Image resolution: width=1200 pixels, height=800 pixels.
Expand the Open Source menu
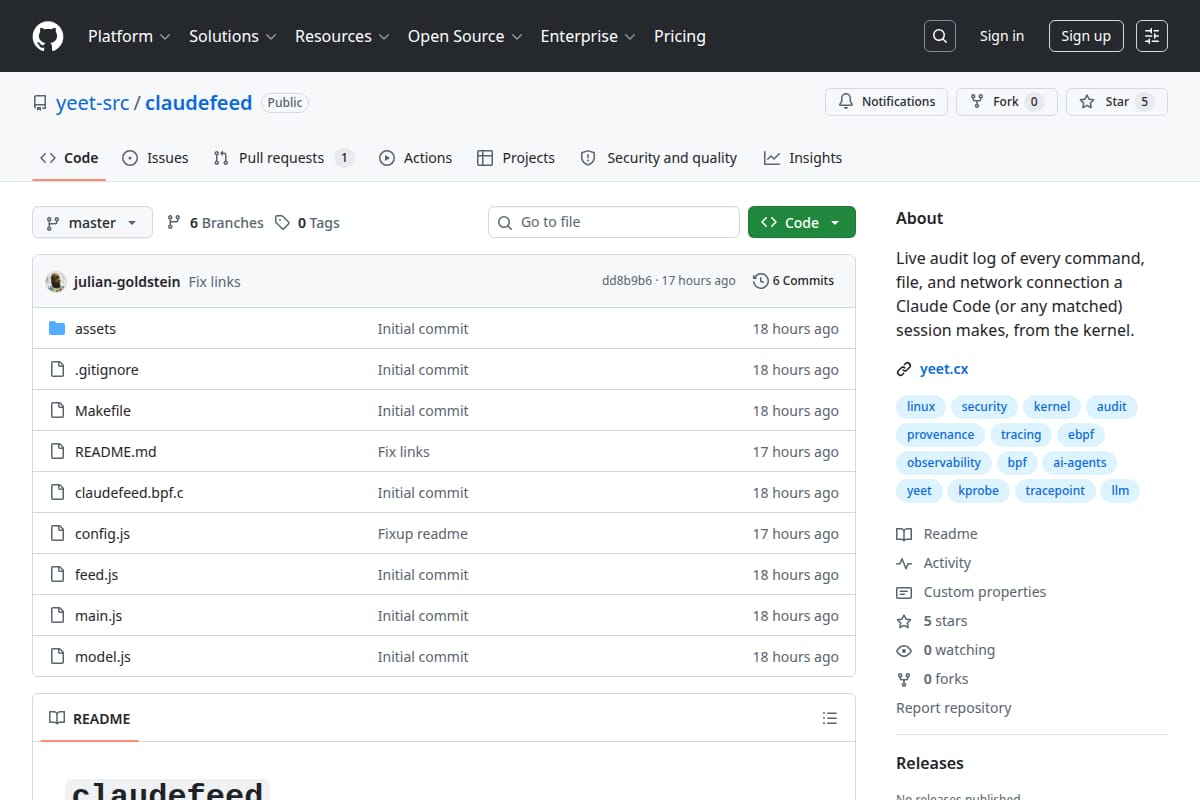pos(465,36)
